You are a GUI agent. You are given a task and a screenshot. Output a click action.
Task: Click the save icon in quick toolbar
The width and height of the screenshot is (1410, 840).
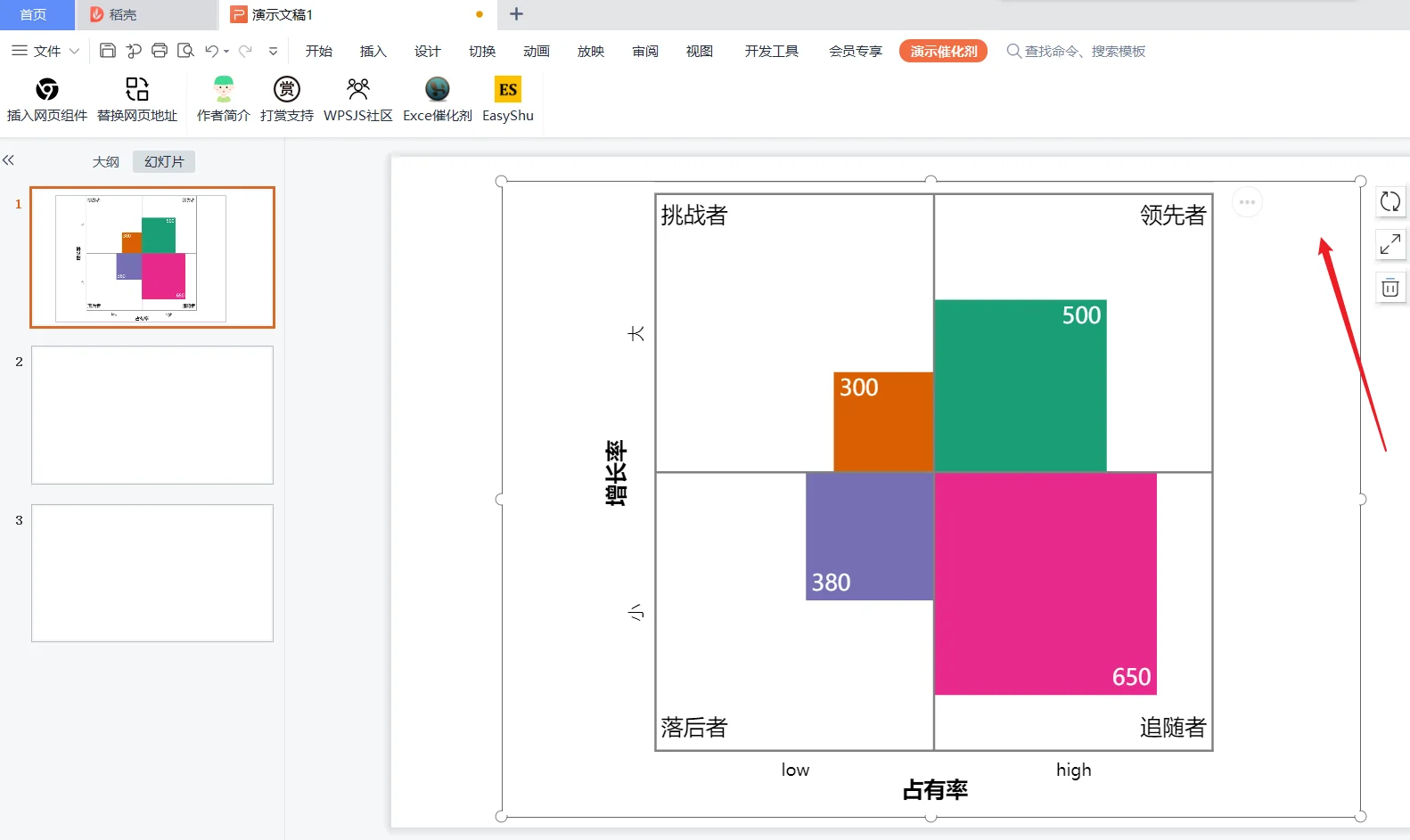coord(108,51)
